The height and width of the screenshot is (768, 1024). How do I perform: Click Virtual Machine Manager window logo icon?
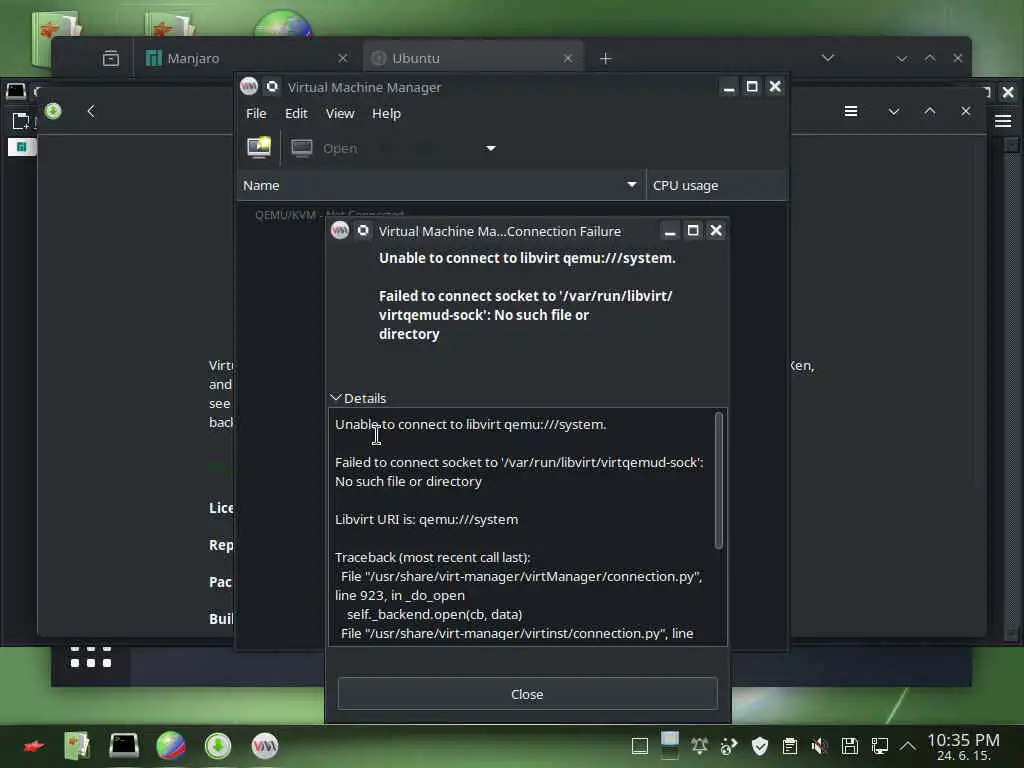[x=249, y=86]
